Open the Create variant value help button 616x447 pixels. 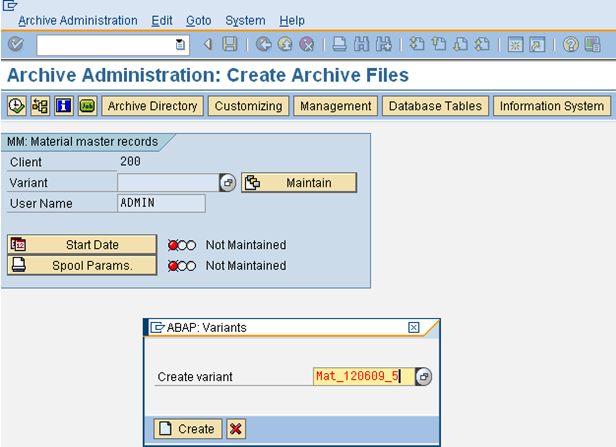pyautogui.click(x=424, y=376)
